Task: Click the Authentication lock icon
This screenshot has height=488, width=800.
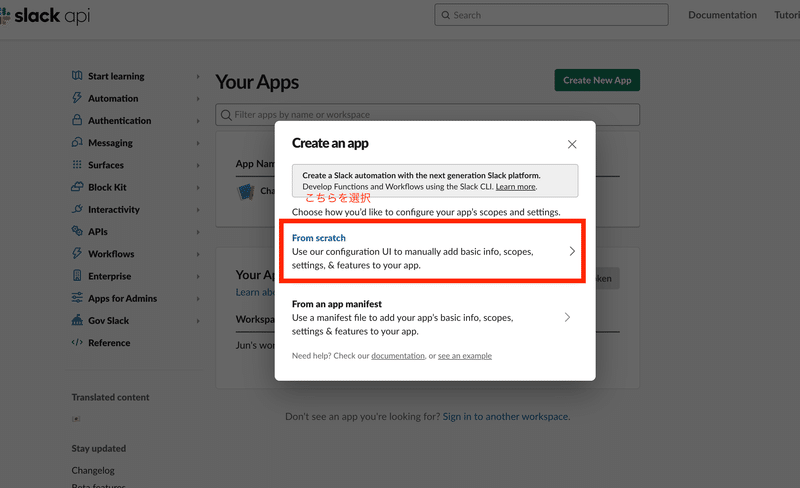Action: click(x=77, y=120)
